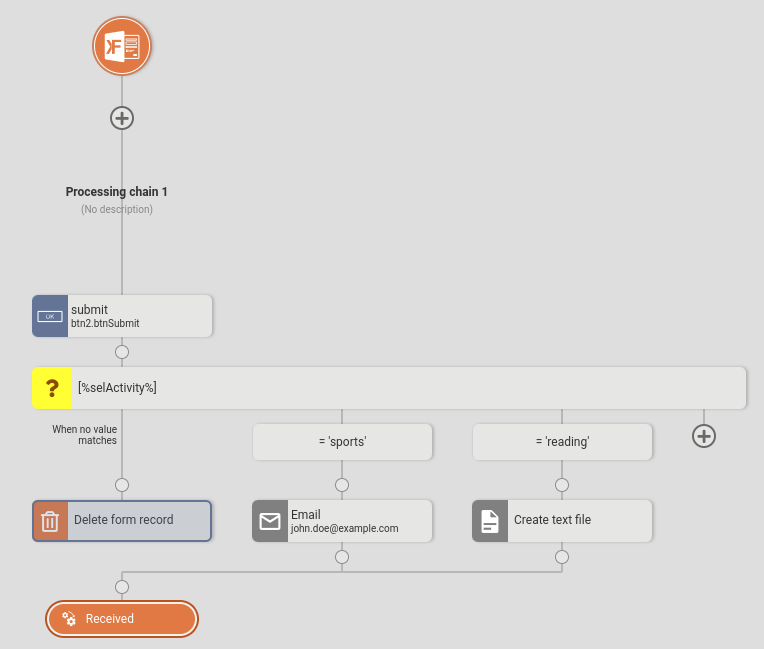This screenshot has height=649, width=764.
Task: Select the = 'sports' condition branch
Action: 342,441
